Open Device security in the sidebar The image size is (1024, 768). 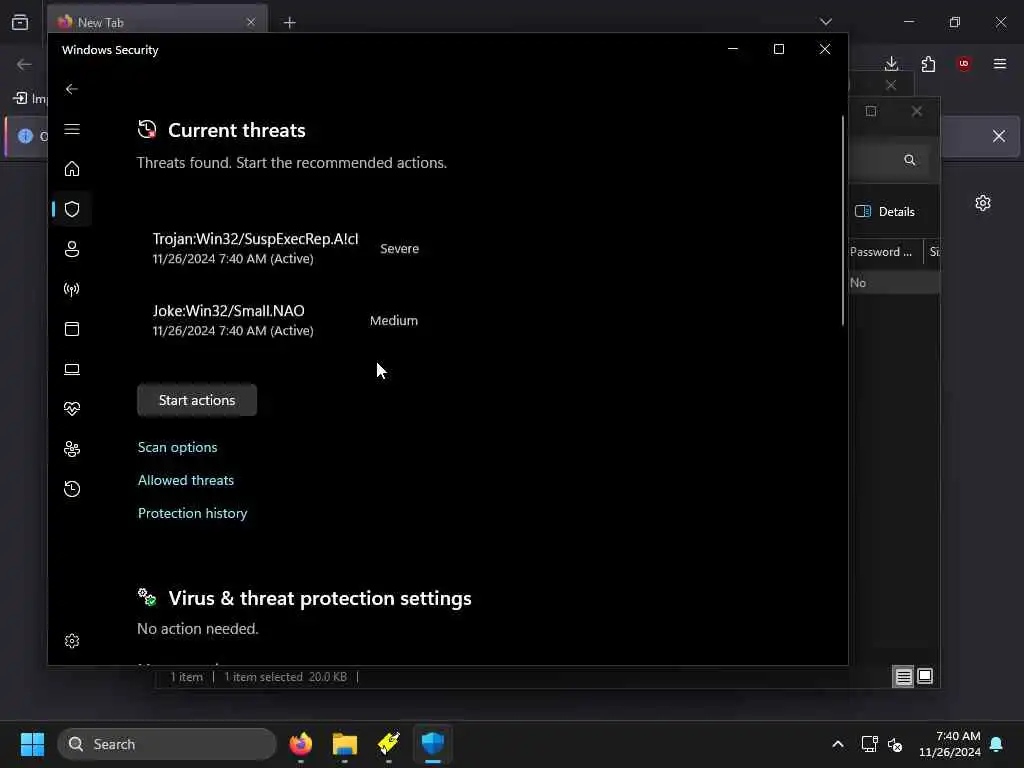[x=72, y=369]
